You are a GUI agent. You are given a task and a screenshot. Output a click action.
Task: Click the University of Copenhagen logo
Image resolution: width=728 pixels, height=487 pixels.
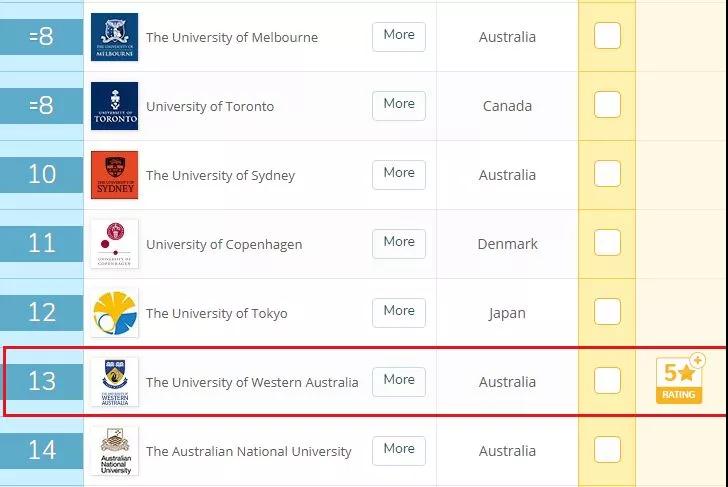click(114, 244)
